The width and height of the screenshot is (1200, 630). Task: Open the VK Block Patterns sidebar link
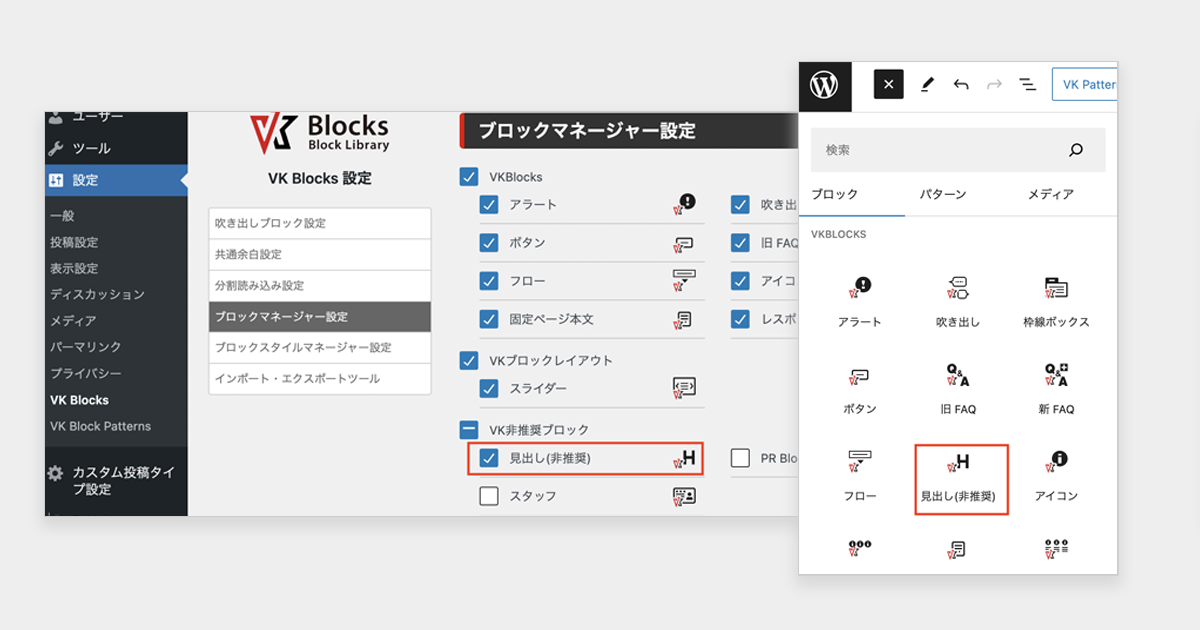(100, 426)
